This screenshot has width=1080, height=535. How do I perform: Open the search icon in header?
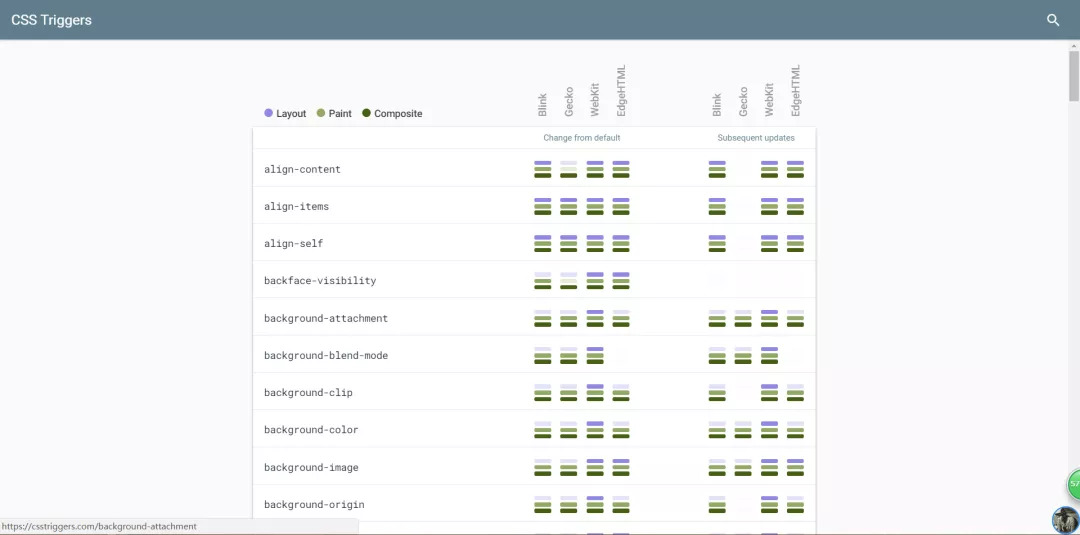(1052, 20)
